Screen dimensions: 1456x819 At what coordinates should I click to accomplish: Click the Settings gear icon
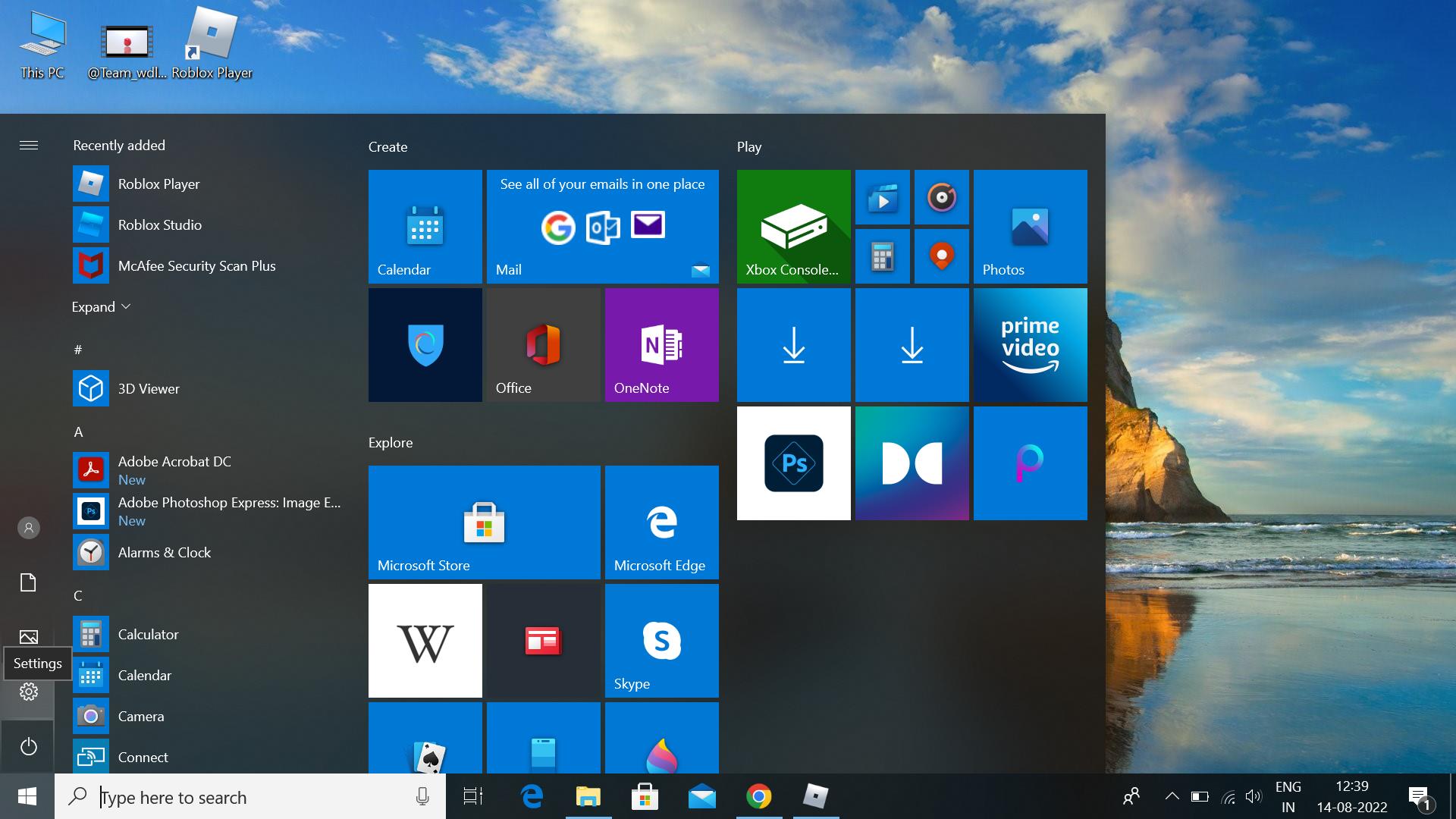pos(28,692)
